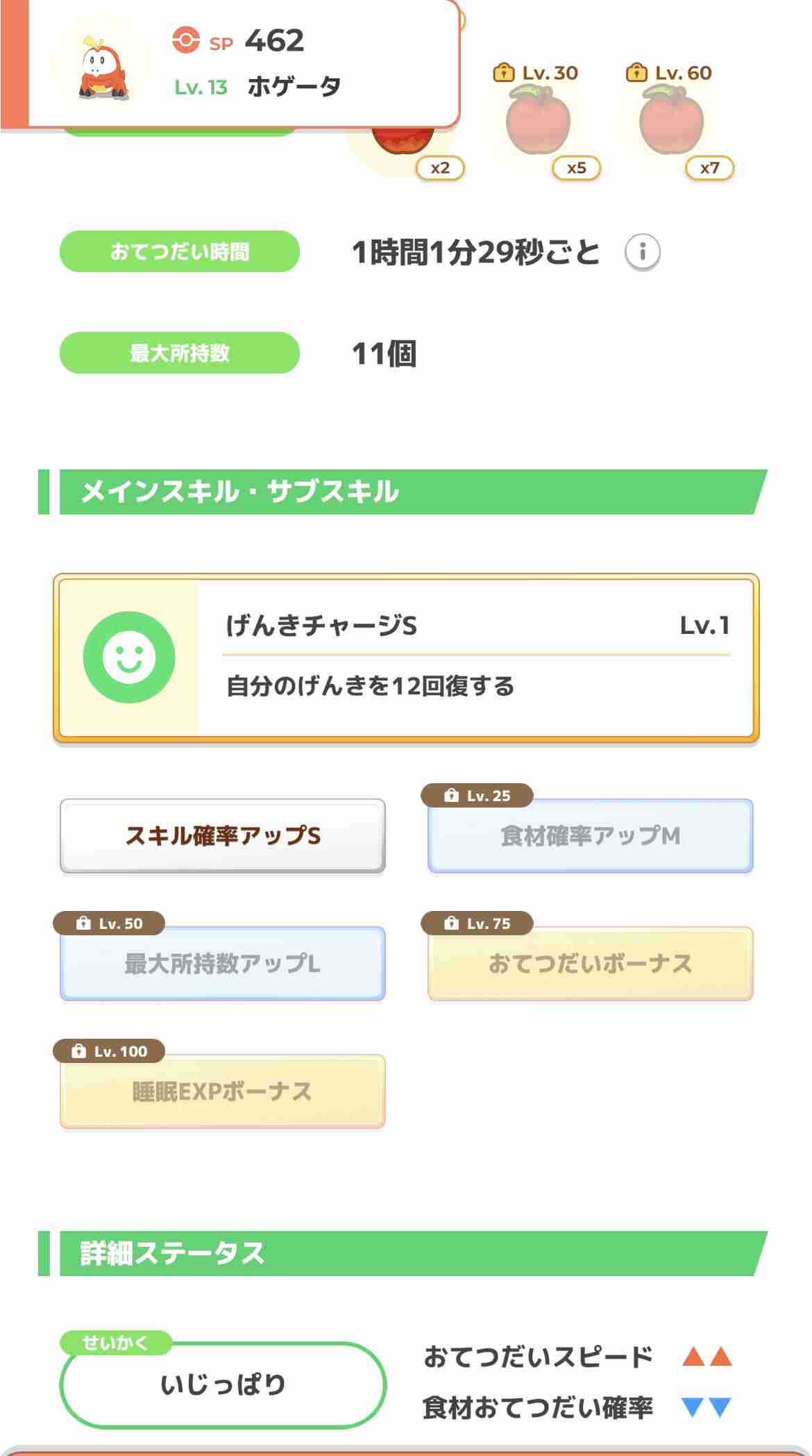Open the げんきチャージS main skill card
Viewport: 812px width, 1456px height.
point(406,658)
